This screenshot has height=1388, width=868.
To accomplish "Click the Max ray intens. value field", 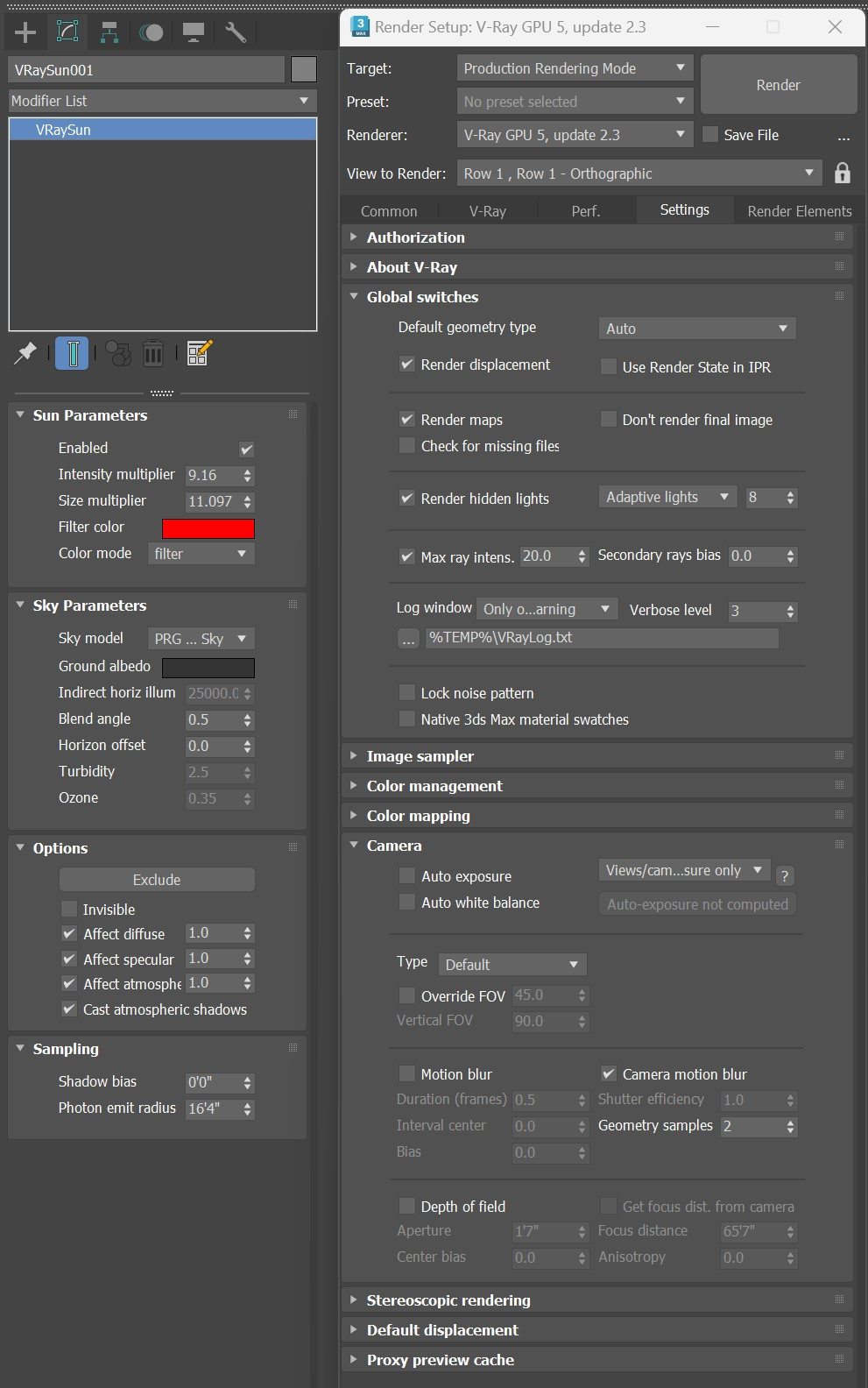I will click(547, 556).
